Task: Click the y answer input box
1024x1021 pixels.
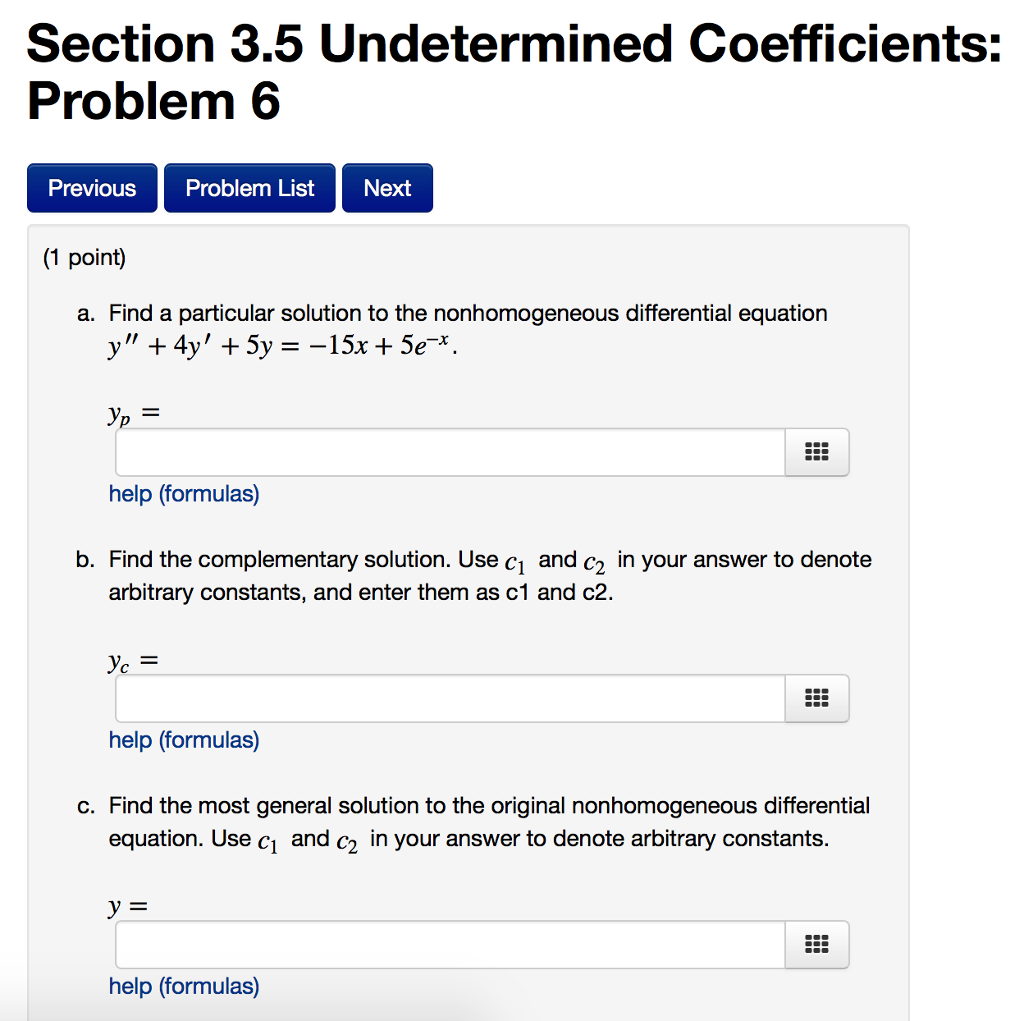Action: tap(448, 944)
